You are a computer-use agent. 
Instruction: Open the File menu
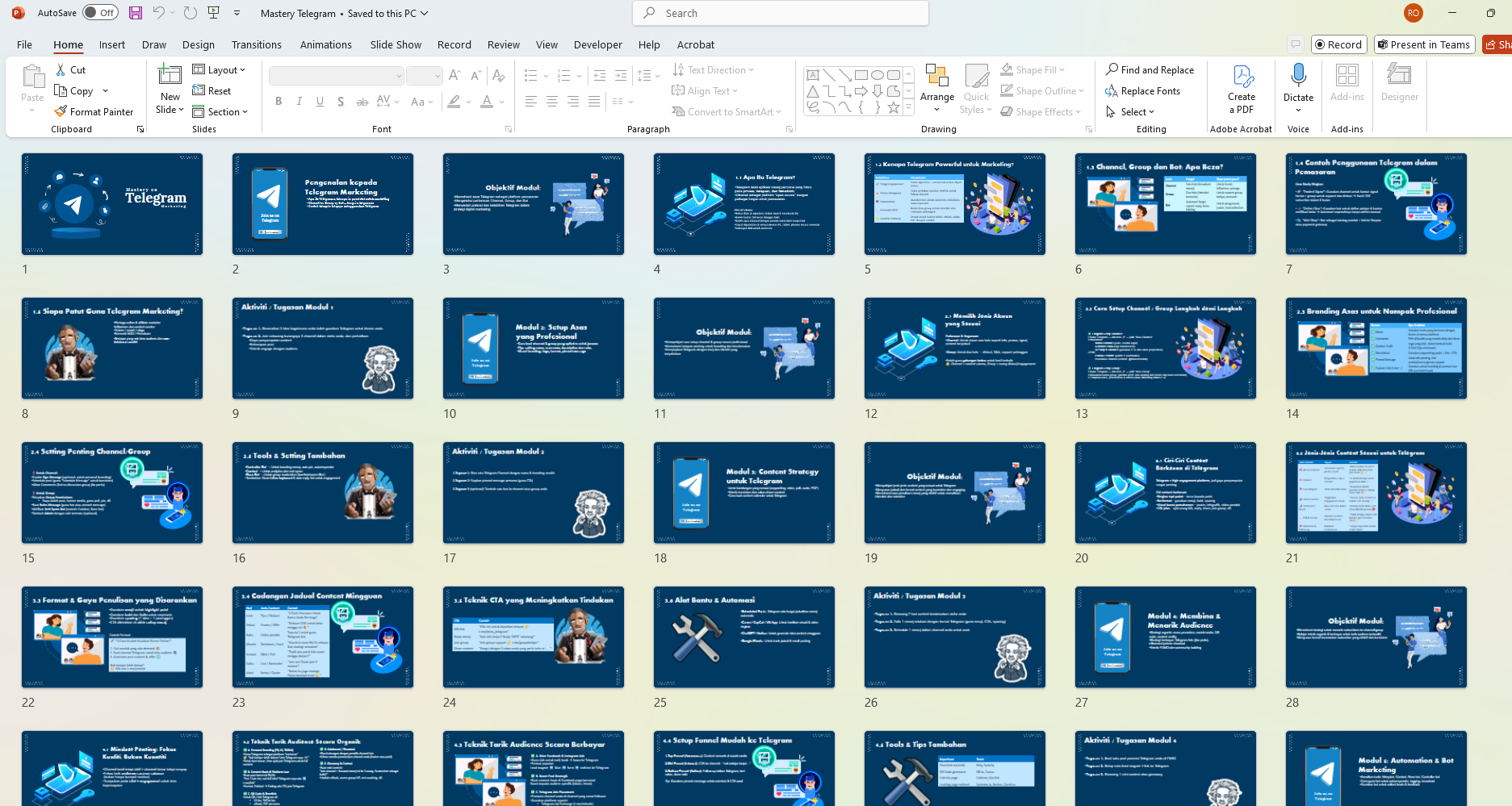pyautogui.click(x=24, y=44)
